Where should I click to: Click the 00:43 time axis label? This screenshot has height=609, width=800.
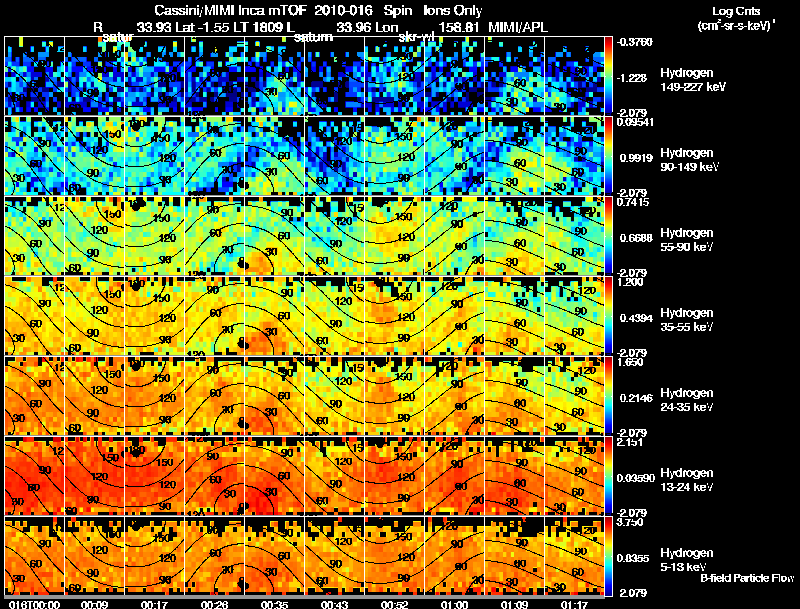[334, 604]
